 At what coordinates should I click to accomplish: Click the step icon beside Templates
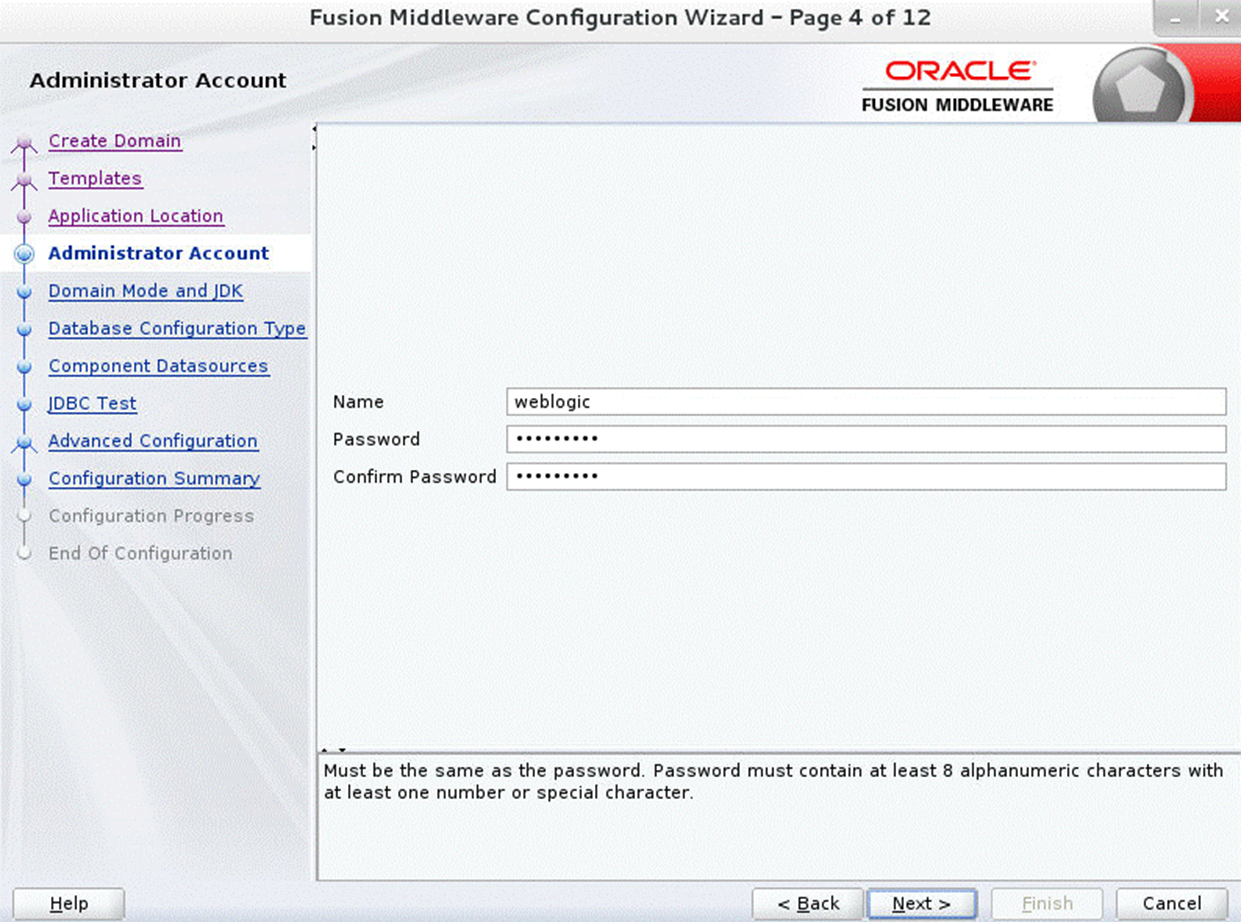[25, 178]
